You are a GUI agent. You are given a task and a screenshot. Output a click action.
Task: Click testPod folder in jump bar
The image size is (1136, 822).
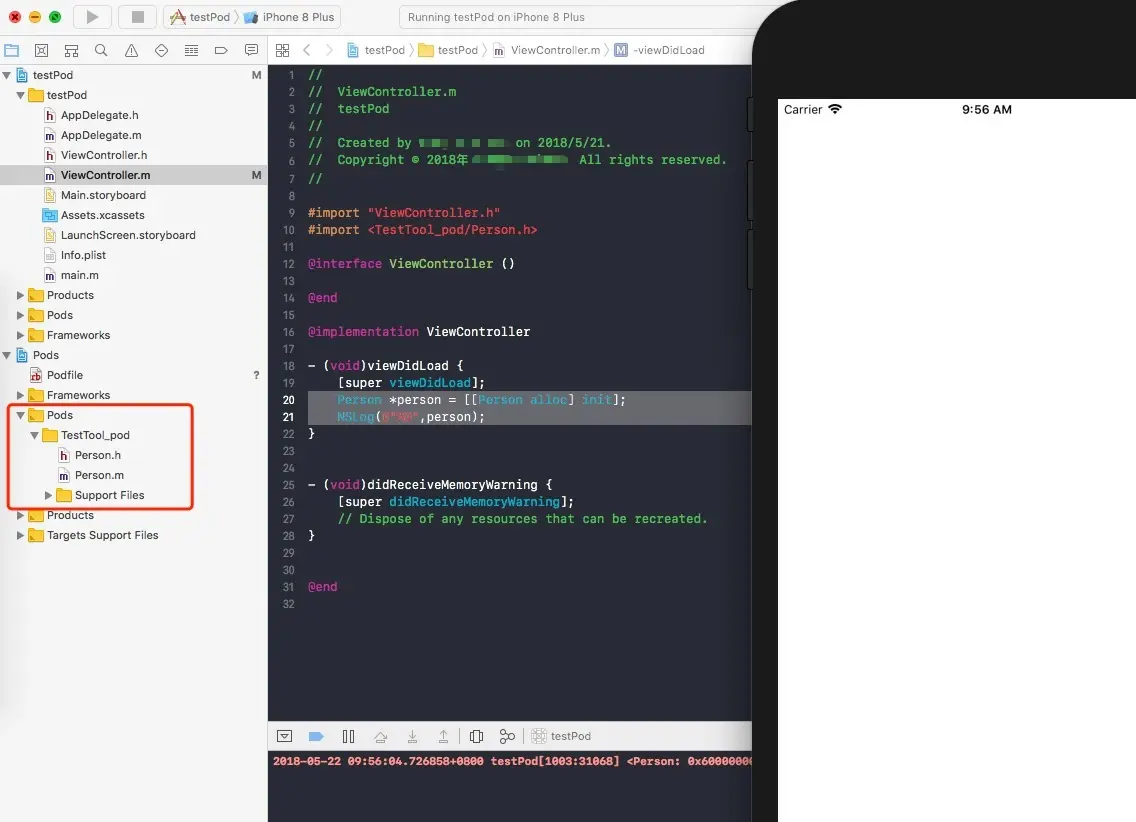point(449,50)
